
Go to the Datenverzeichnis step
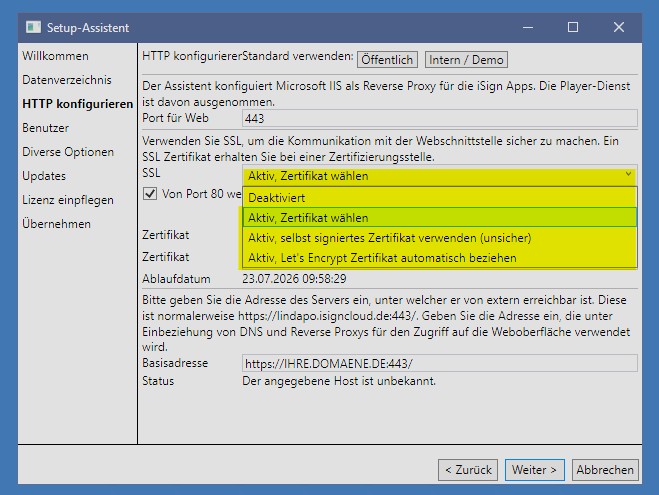point(67,80)
